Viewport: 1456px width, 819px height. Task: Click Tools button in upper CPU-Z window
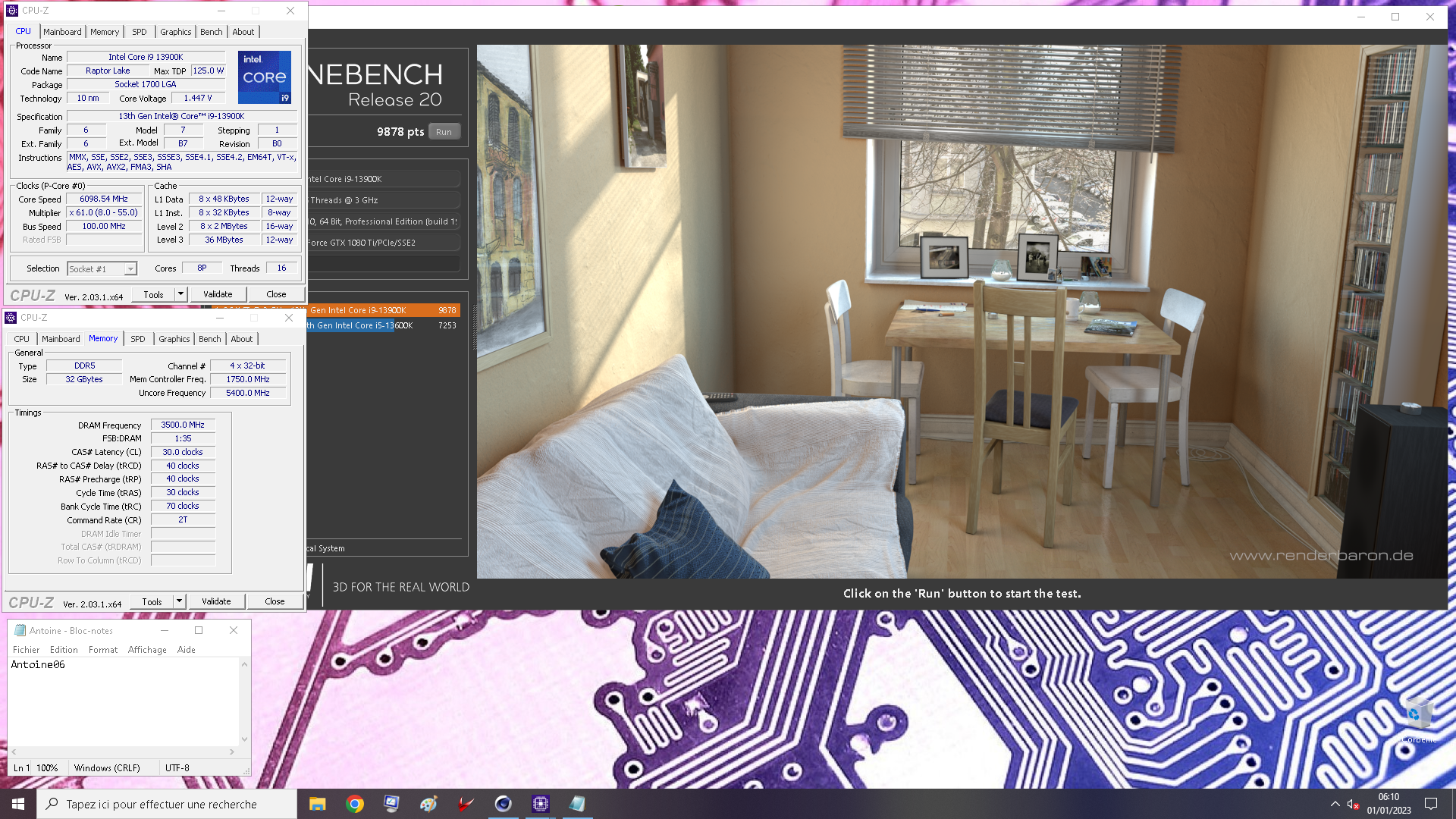154,294
